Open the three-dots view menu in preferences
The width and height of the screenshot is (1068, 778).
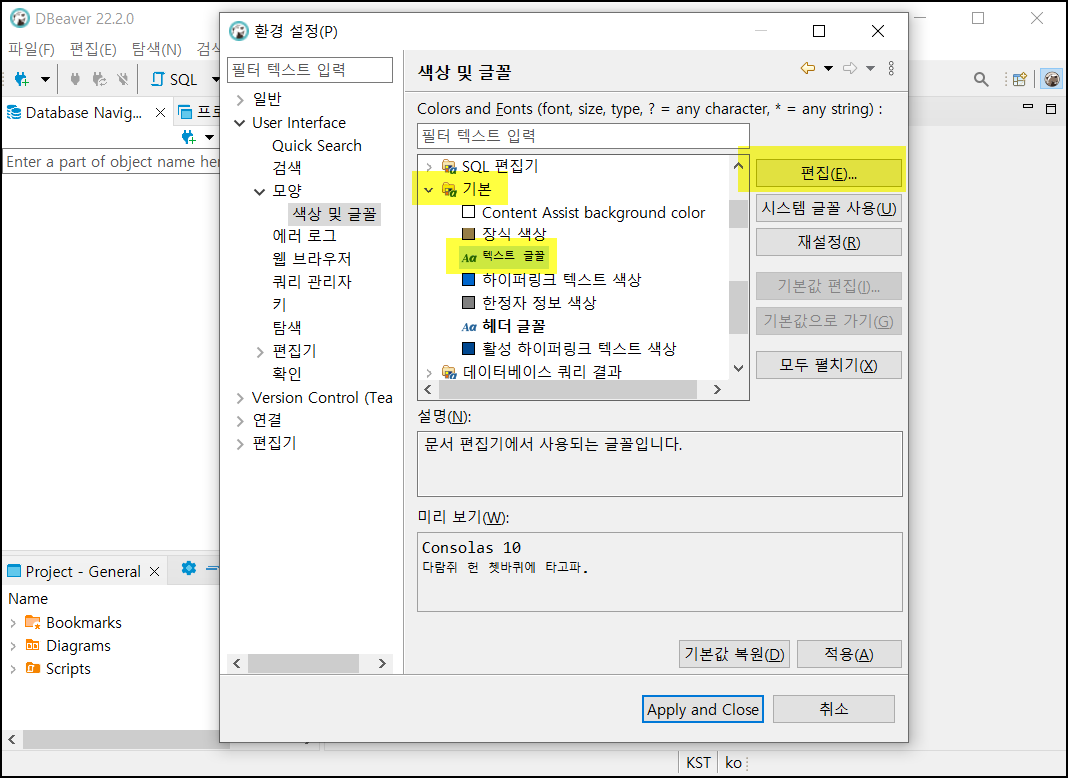coord(891,68)
